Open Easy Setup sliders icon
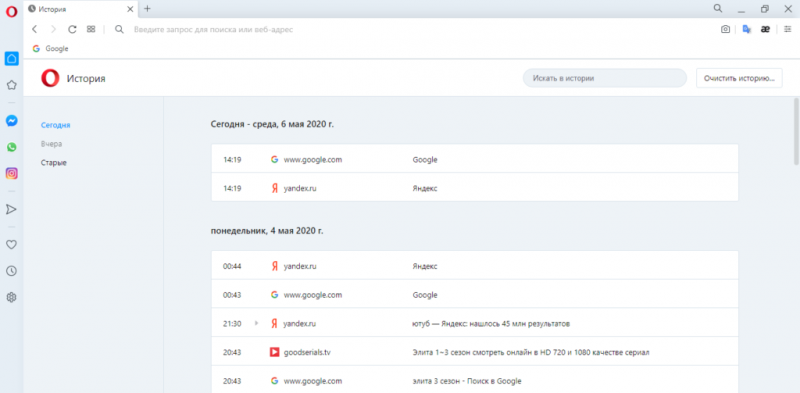The width and height of the screenshot is (800, 393). click(788, 30)
